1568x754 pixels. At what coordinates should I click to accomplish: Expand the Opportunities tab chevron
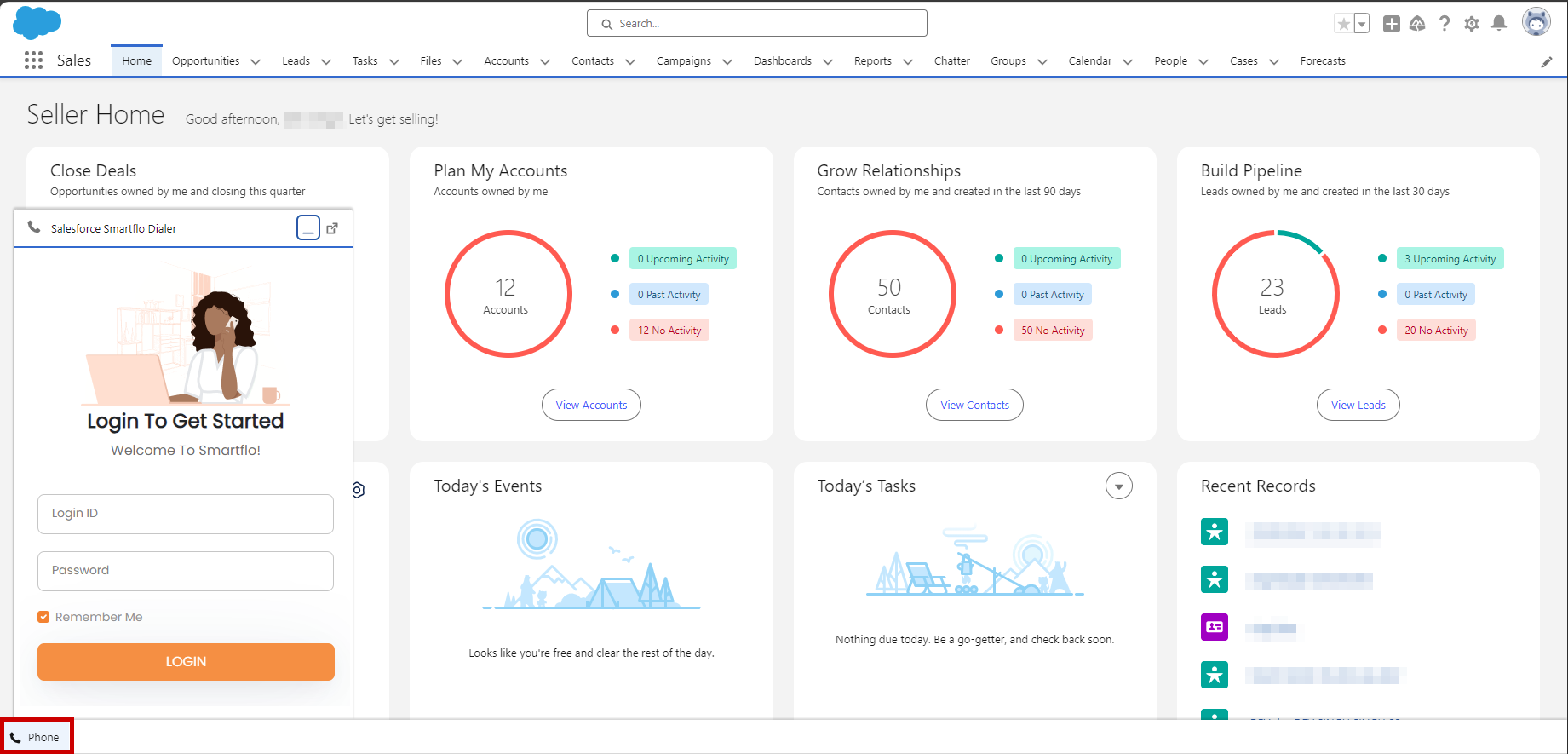click(x=256, y=61)
